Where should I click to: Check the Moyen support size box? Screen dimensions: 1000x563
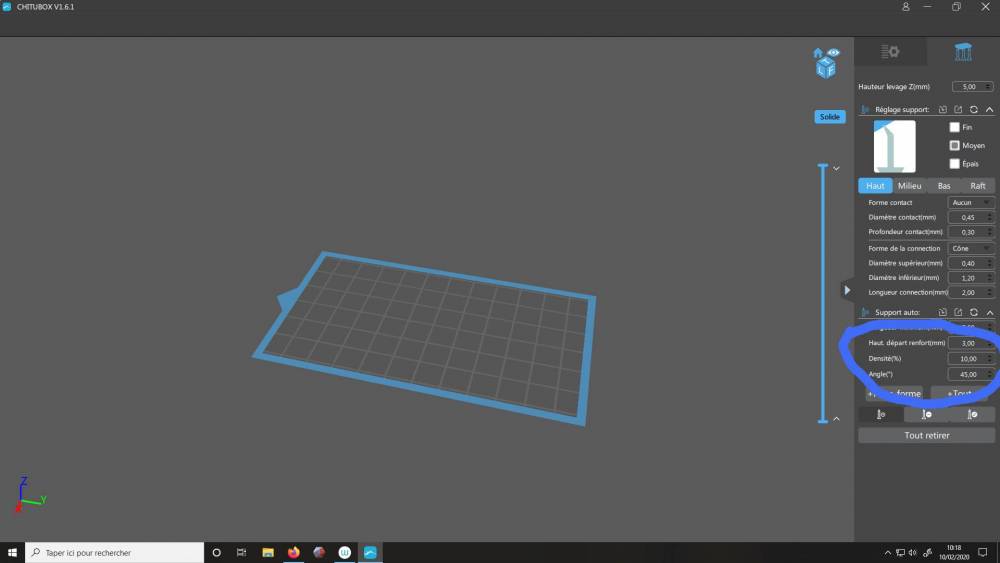954,145
